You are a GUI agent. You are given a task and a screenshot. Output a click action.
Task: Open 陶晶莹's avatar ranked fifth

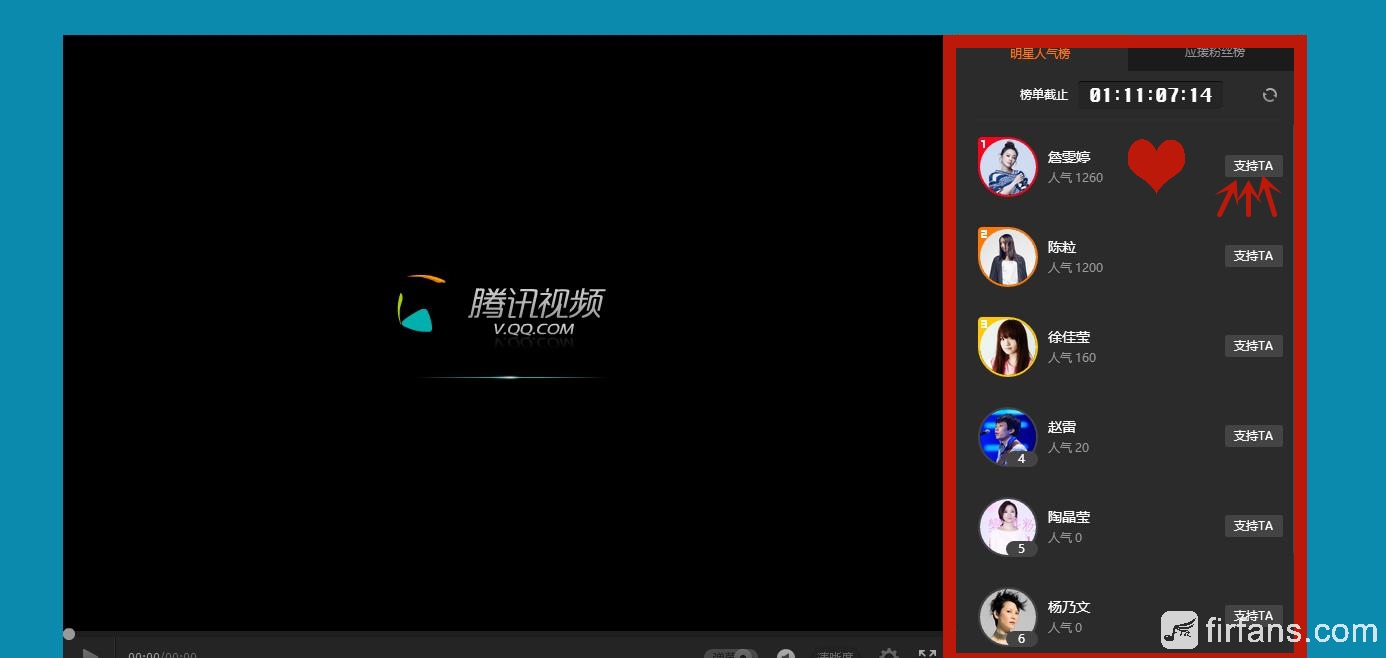[x=1007, y=526]
